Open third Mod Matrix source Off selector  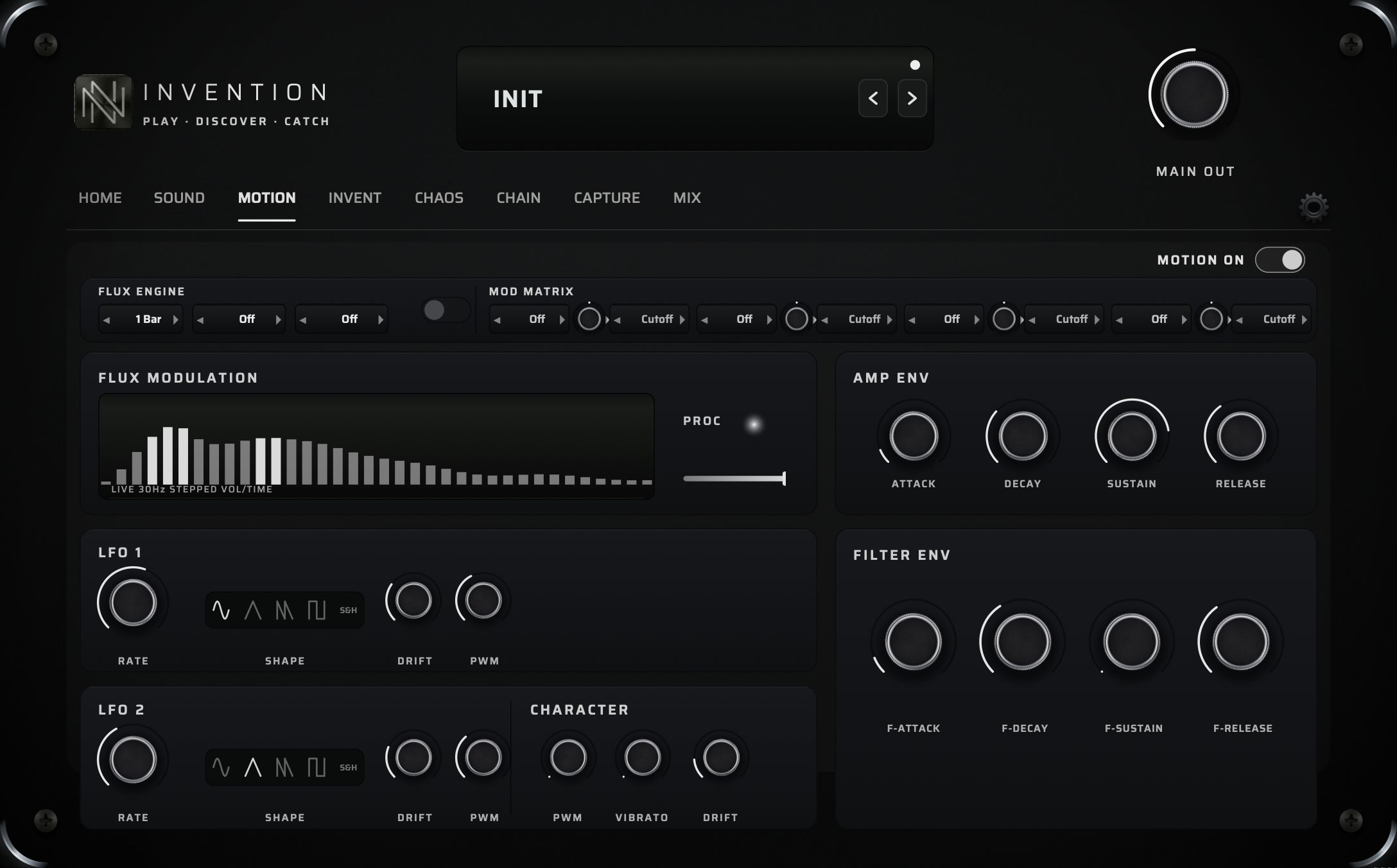tap(944, 319)
